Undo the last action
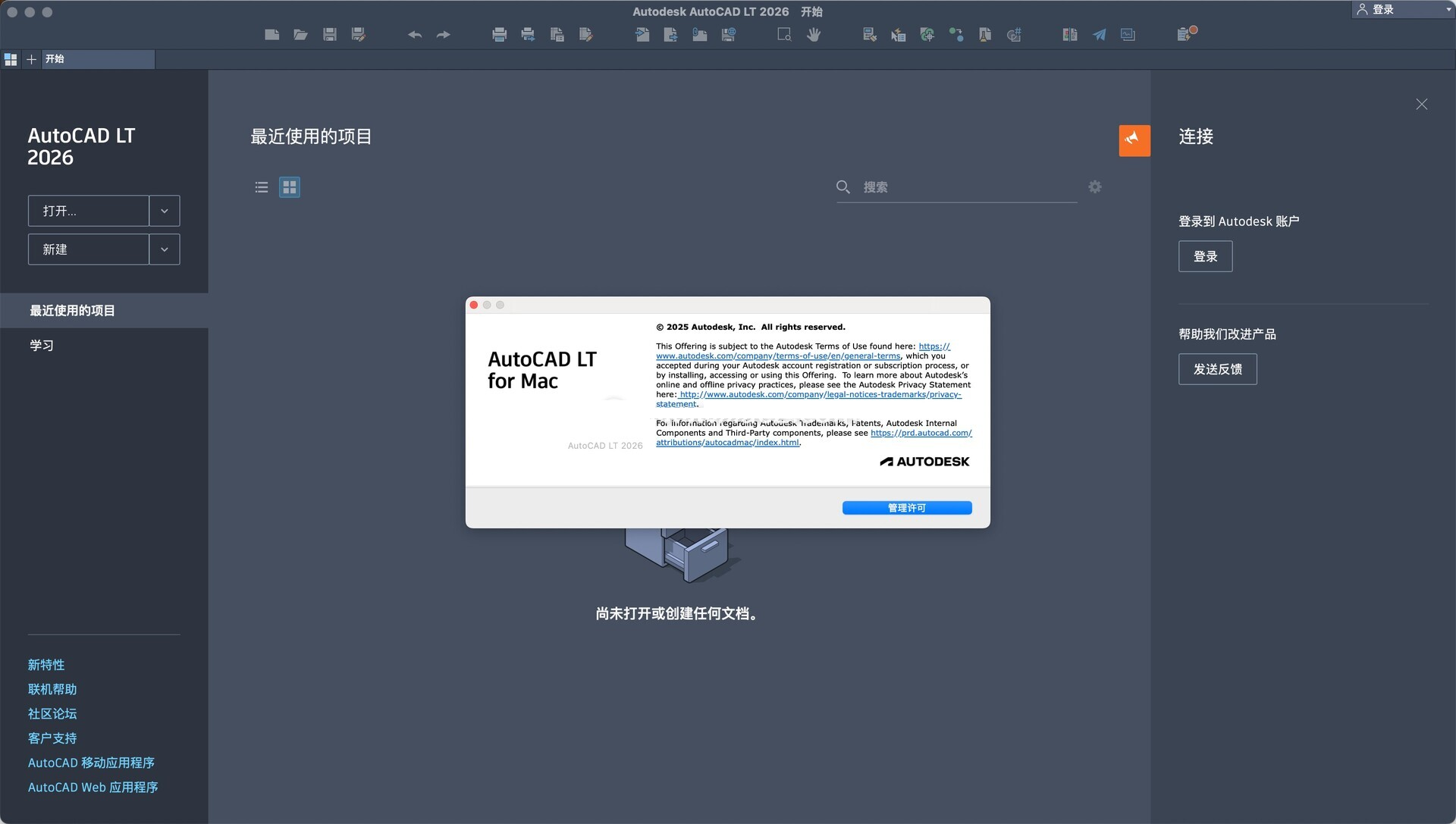 [x=414, y=34]
